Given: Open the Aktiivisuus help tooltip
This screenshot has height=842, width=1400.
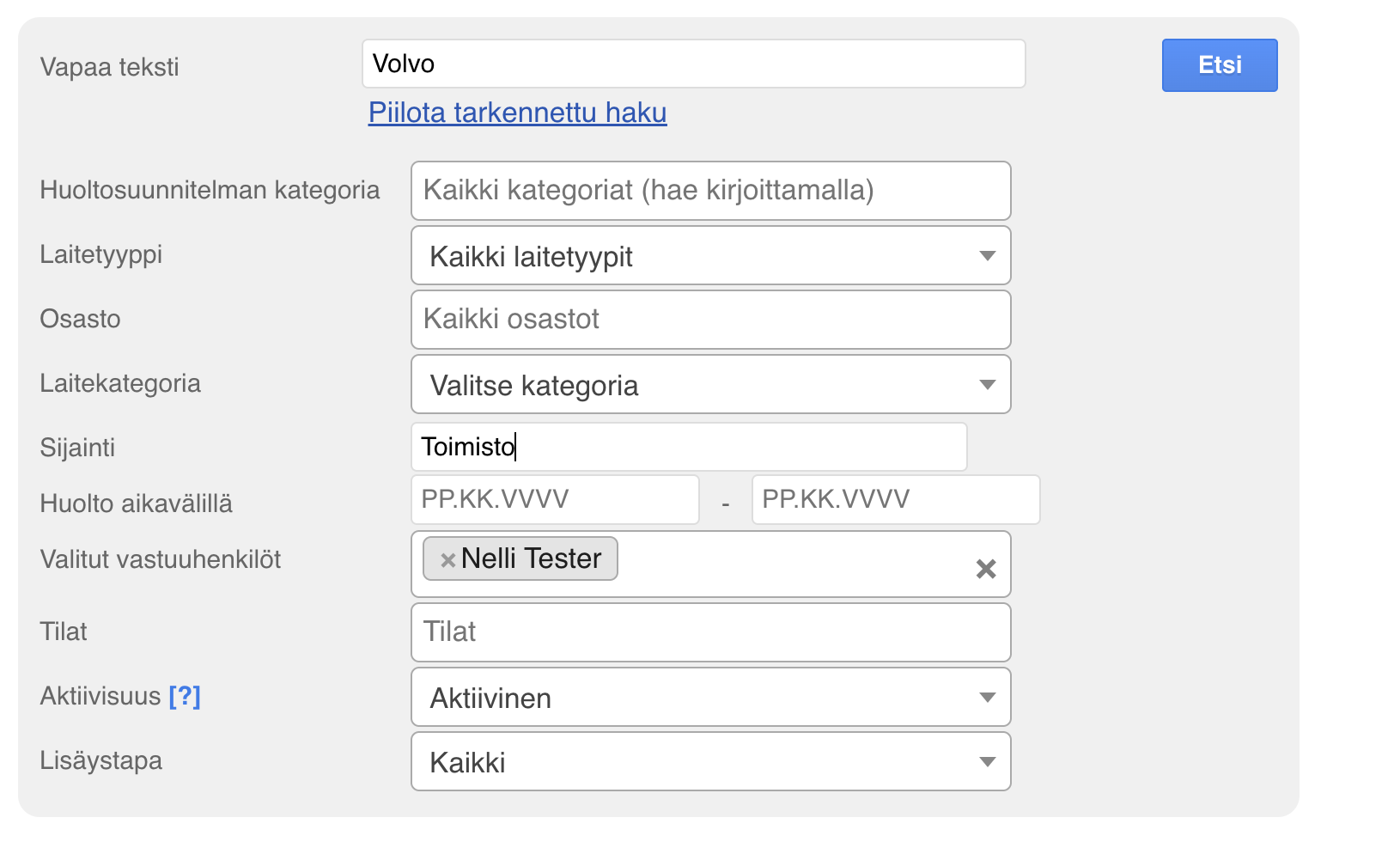Looking at the screenshot, I should pos(185,696).
